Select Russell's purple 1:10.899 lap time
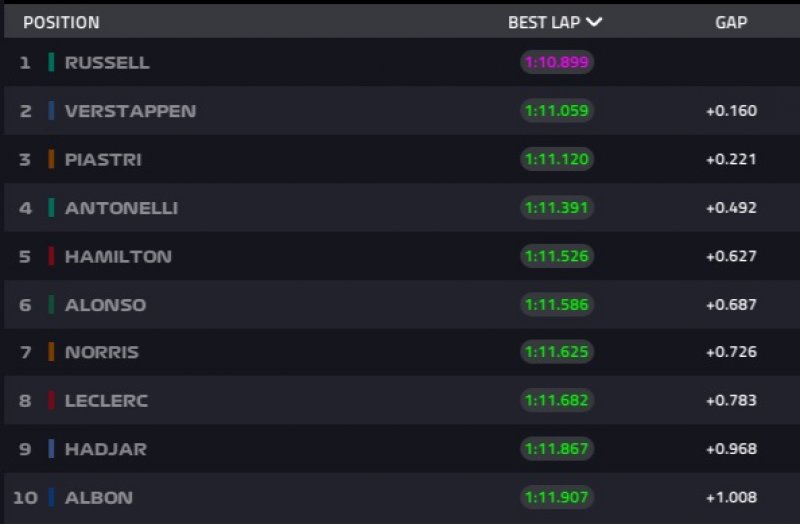The image size is (800, 524). [x=557, y=62]
